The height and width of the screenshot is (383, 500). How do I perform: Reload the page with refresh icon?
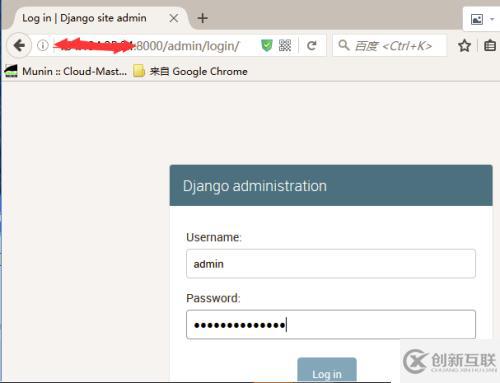tap(312, 45)
